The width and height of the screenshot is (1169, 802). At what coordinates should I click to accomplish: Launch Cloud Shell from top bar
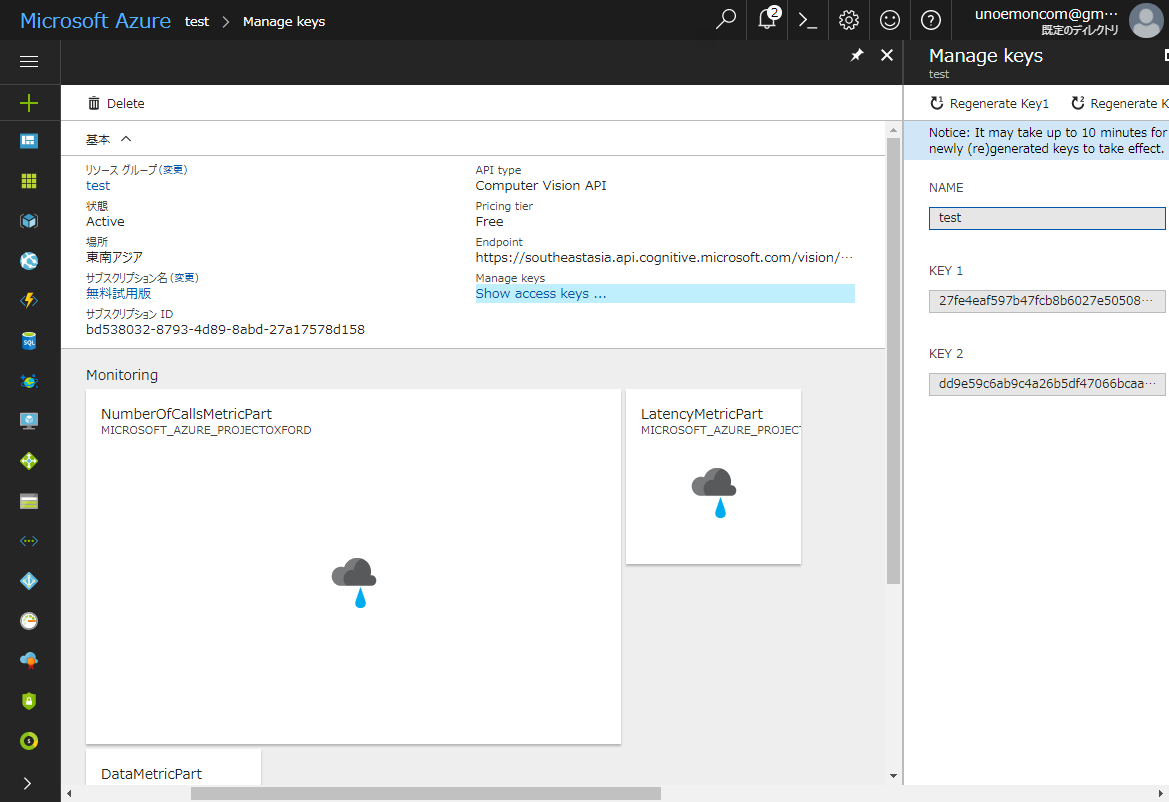click(x=807, y=20)
